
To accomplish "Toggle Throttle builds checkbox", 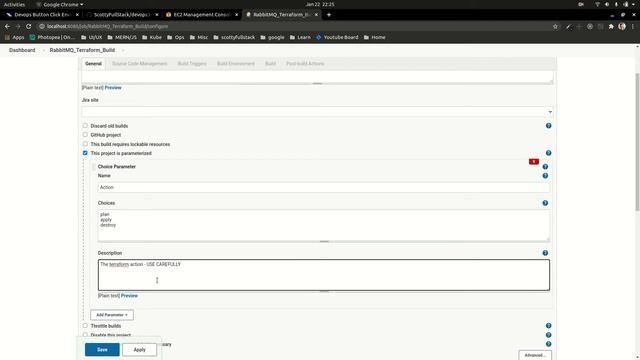I will 85,326.
